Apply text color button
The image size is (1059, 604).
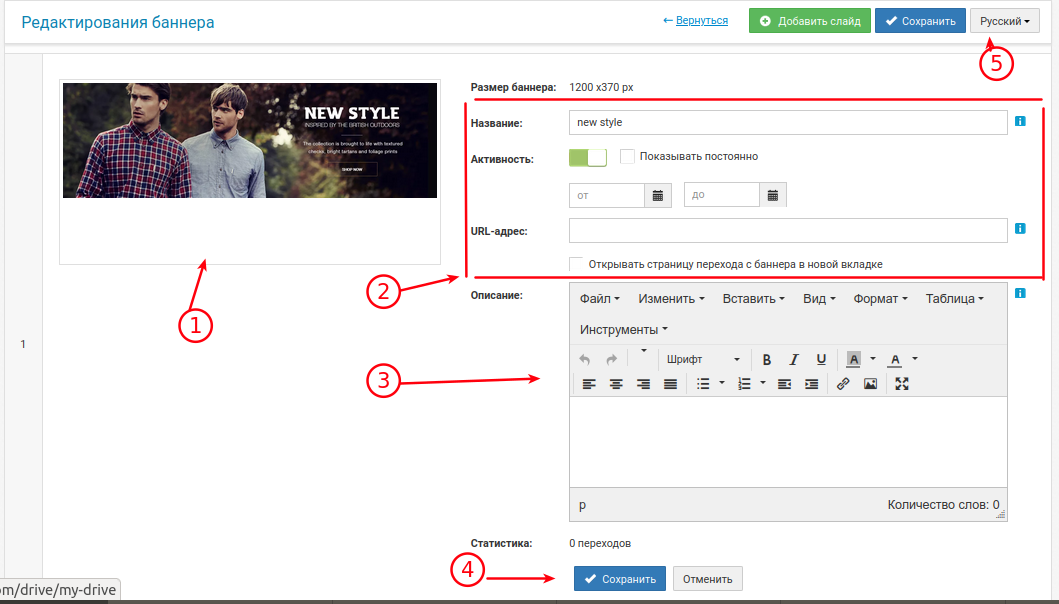(x=895, y=359)
